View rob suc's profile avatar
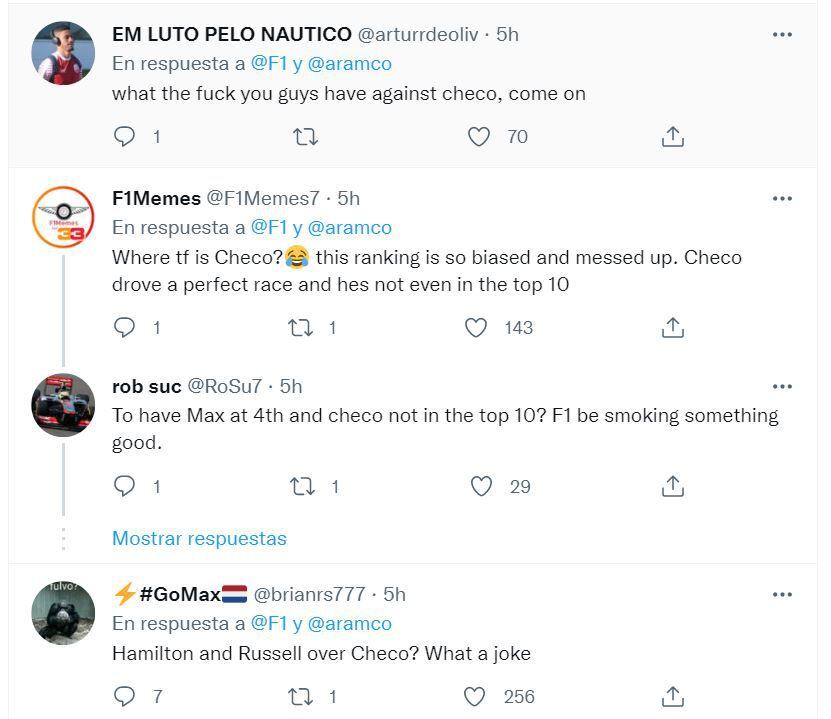 pos(63,405)
